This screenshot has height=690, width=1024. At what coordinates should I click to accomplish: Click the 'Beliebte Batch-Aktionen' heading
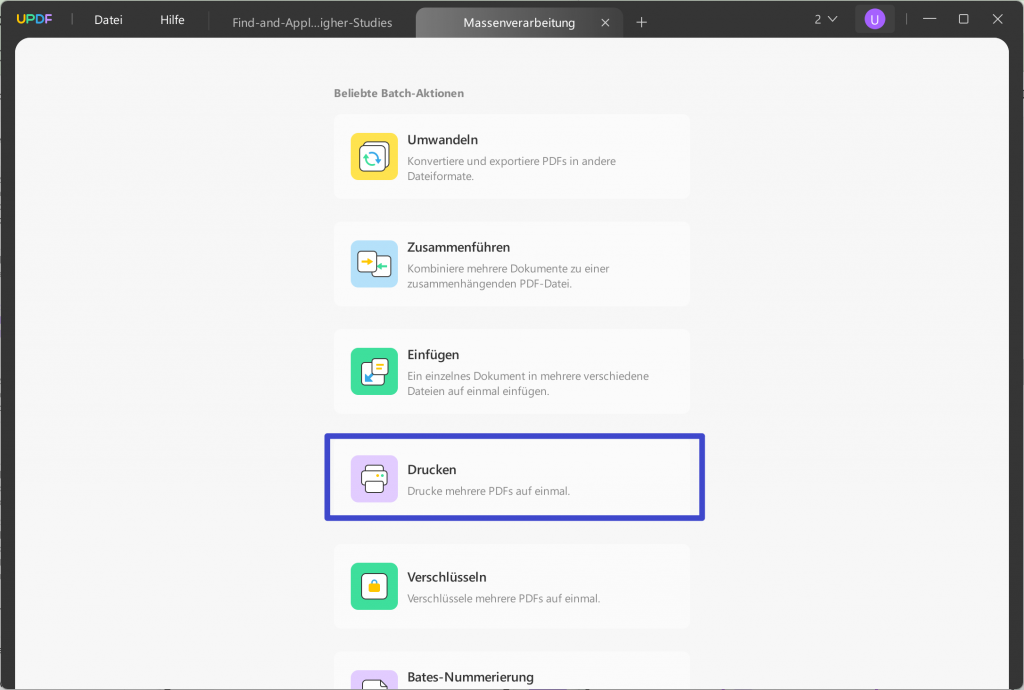click(x=399, y=93)
